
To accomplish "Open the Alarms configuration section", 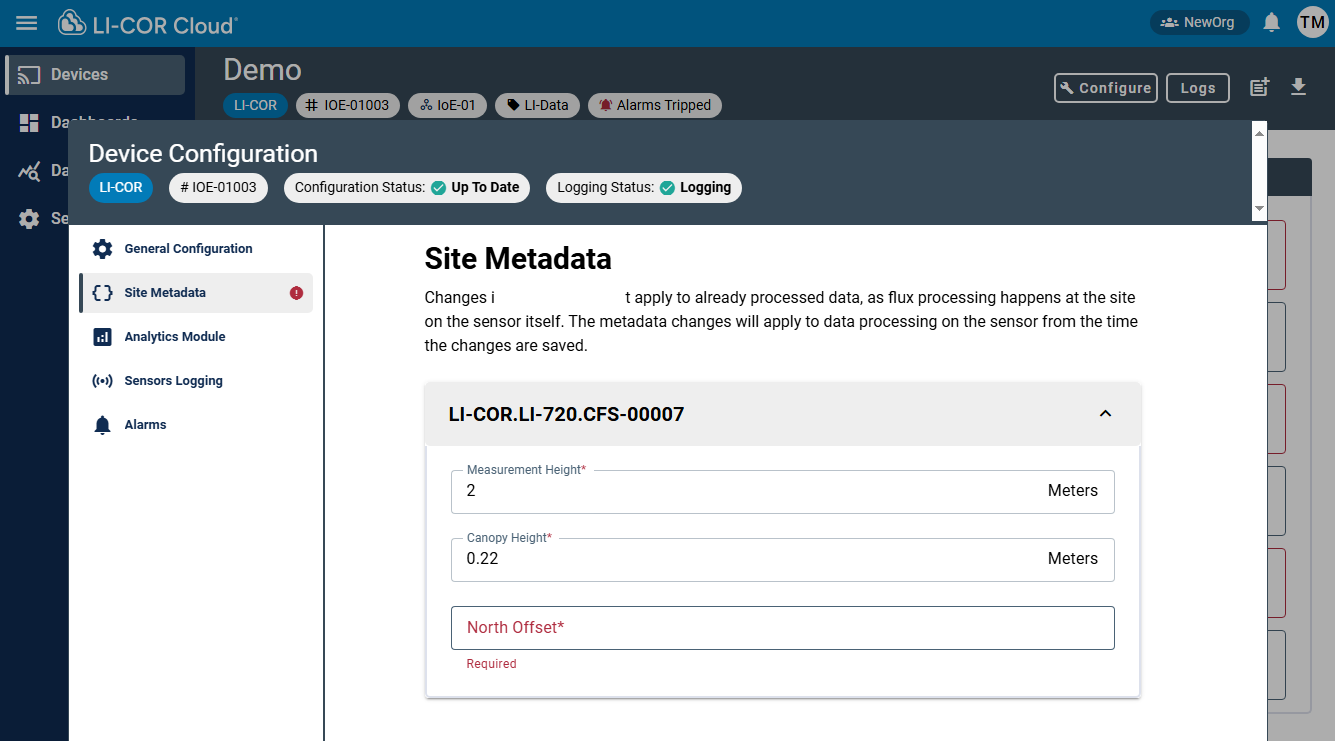I will pos(145,425).
